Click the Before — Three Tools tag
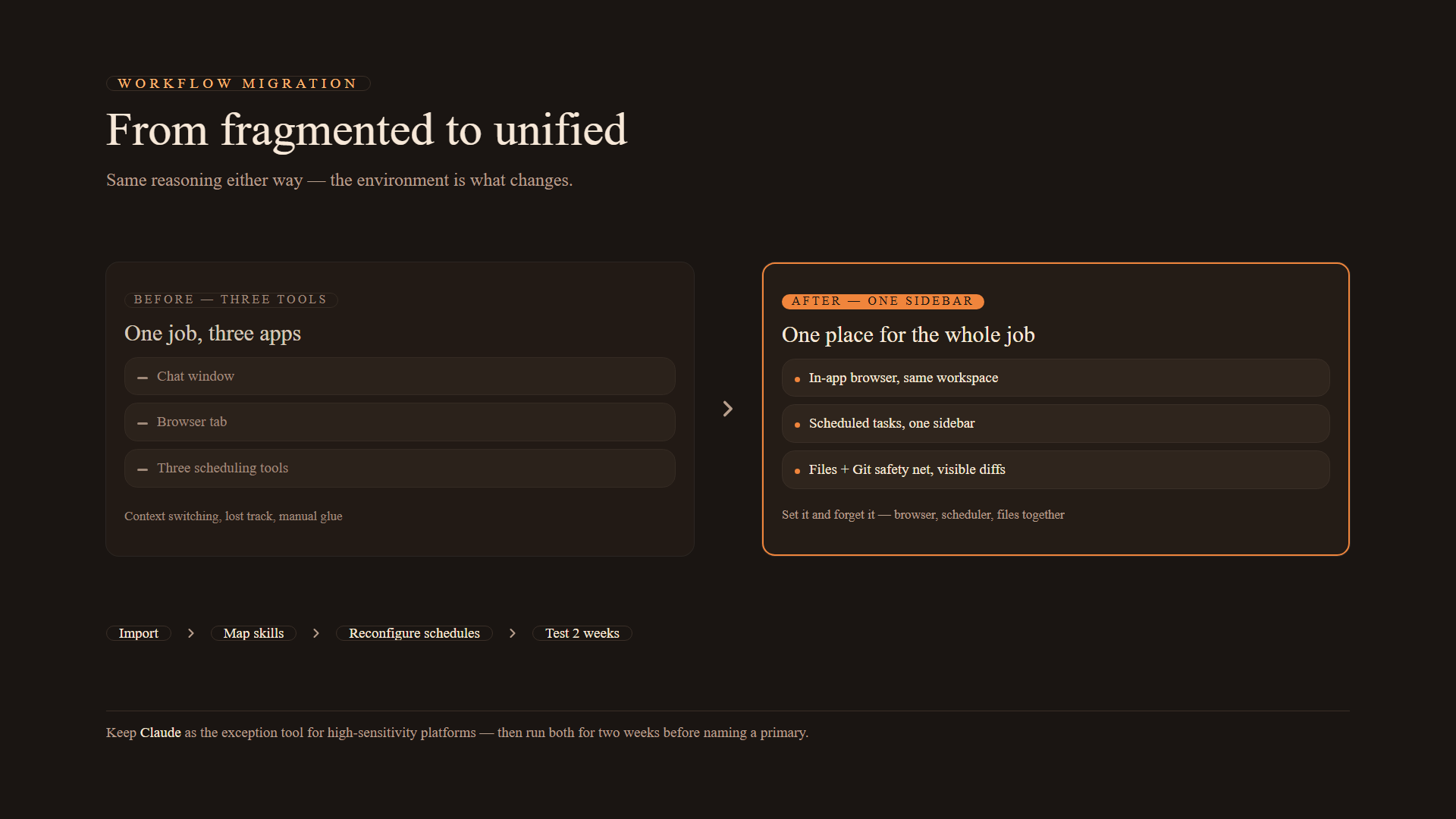This screenshot has height=819, width=1456. [x=231, y=300]
